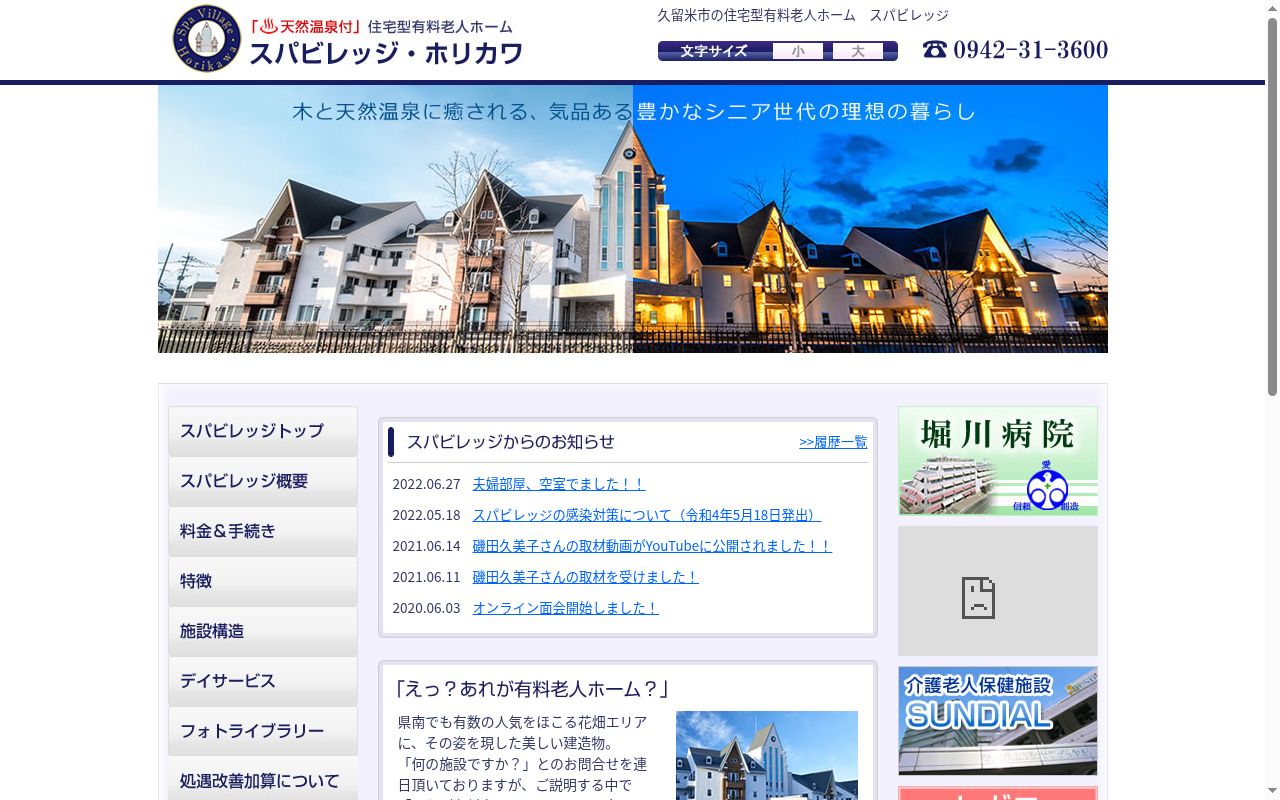Open フォトライブラリー menu item

[x=263, y=731]
